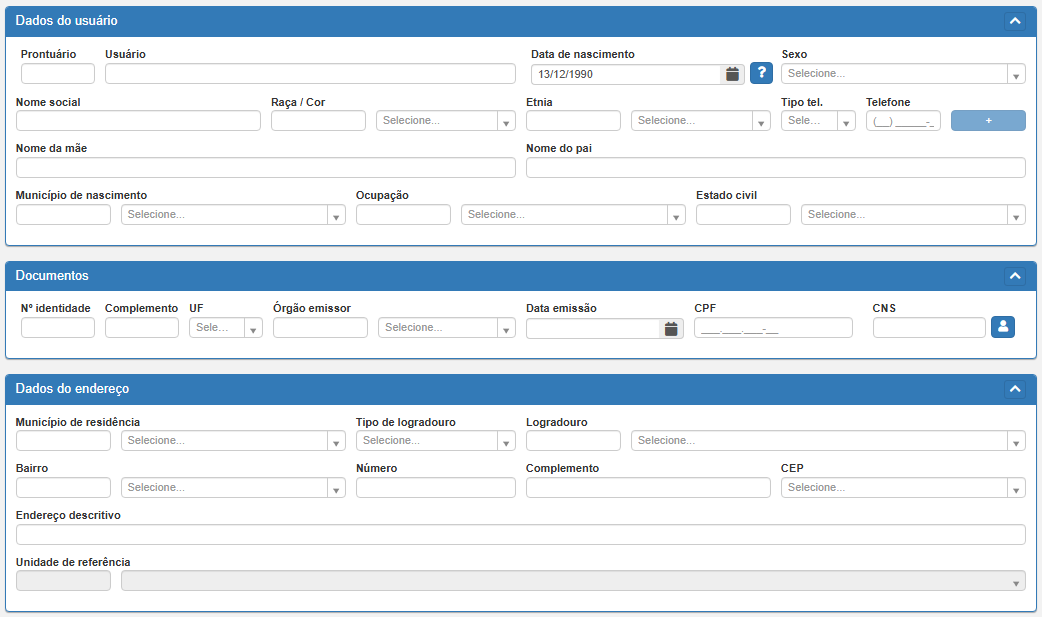Screen dimensions: 1042x617
Task: Open the Tipo de logradouro dropdown
Action: point(435,441)
